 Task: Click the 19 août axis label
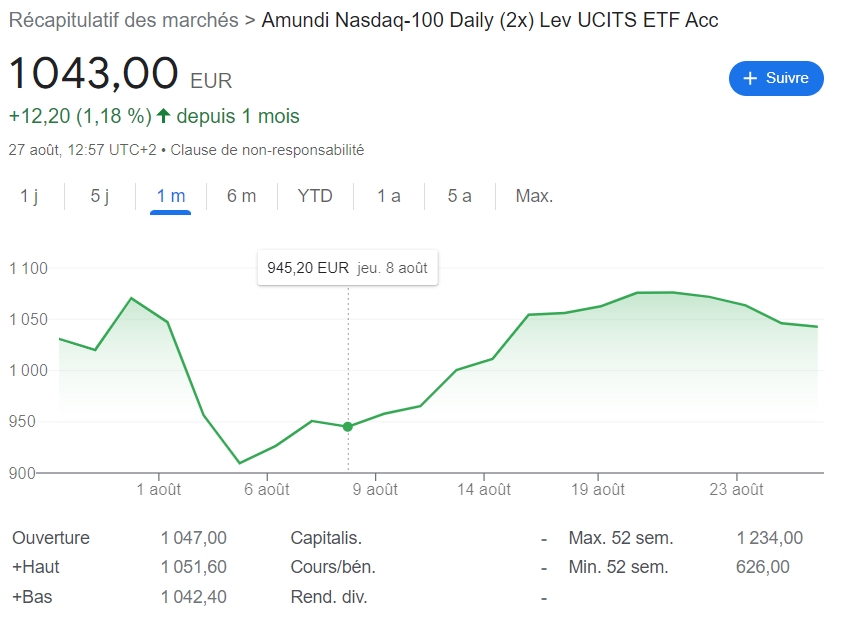point(598,490)
